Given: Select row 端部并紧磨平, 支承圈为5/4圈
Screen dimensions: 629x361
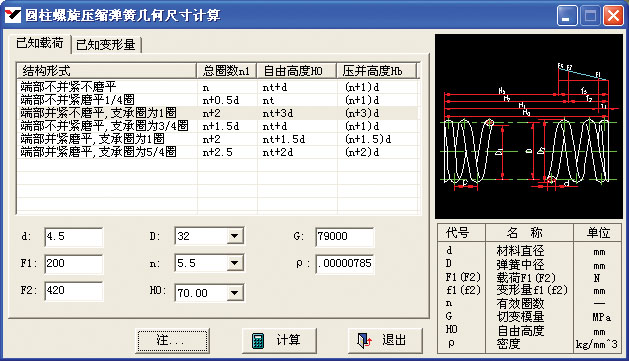Looking at the screenshot, I should [x=218, y=152].
